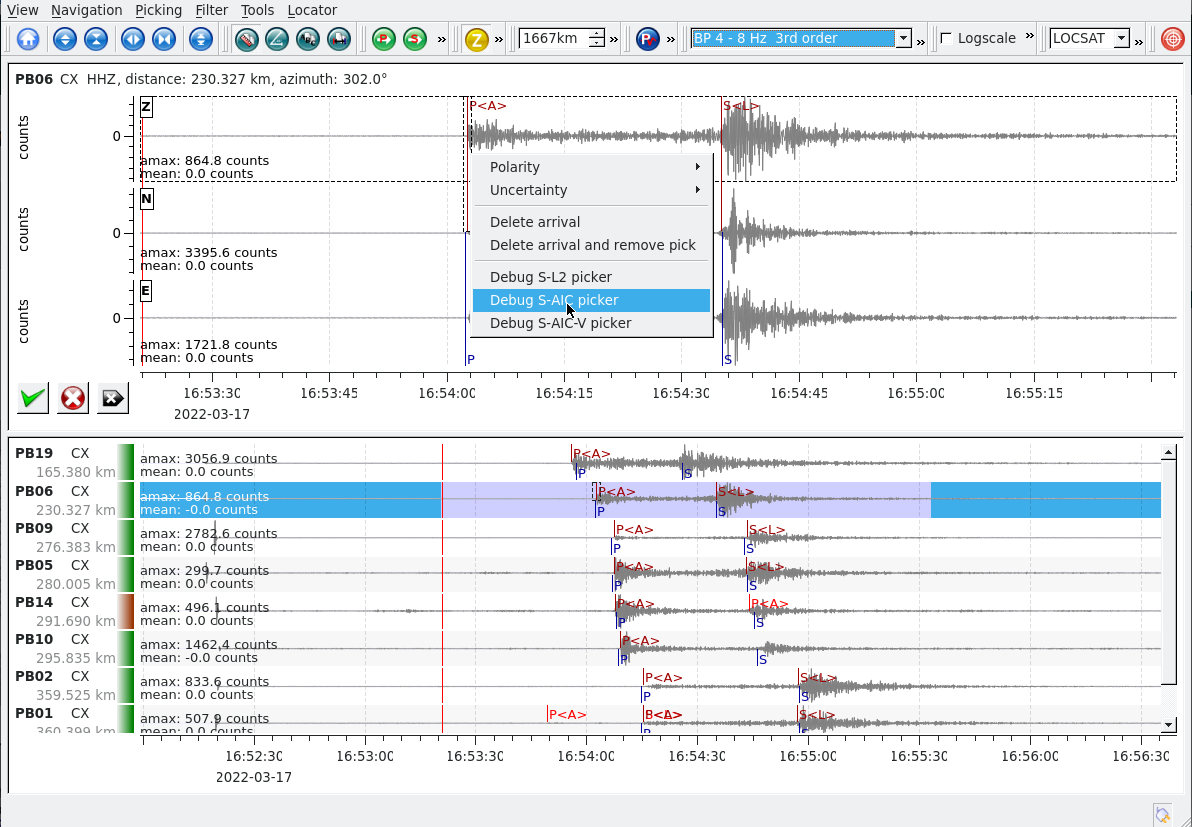The width and height of the screenshot is (1192, 827).
Task: Click the red target locator icon
Action: [1172, 39]
